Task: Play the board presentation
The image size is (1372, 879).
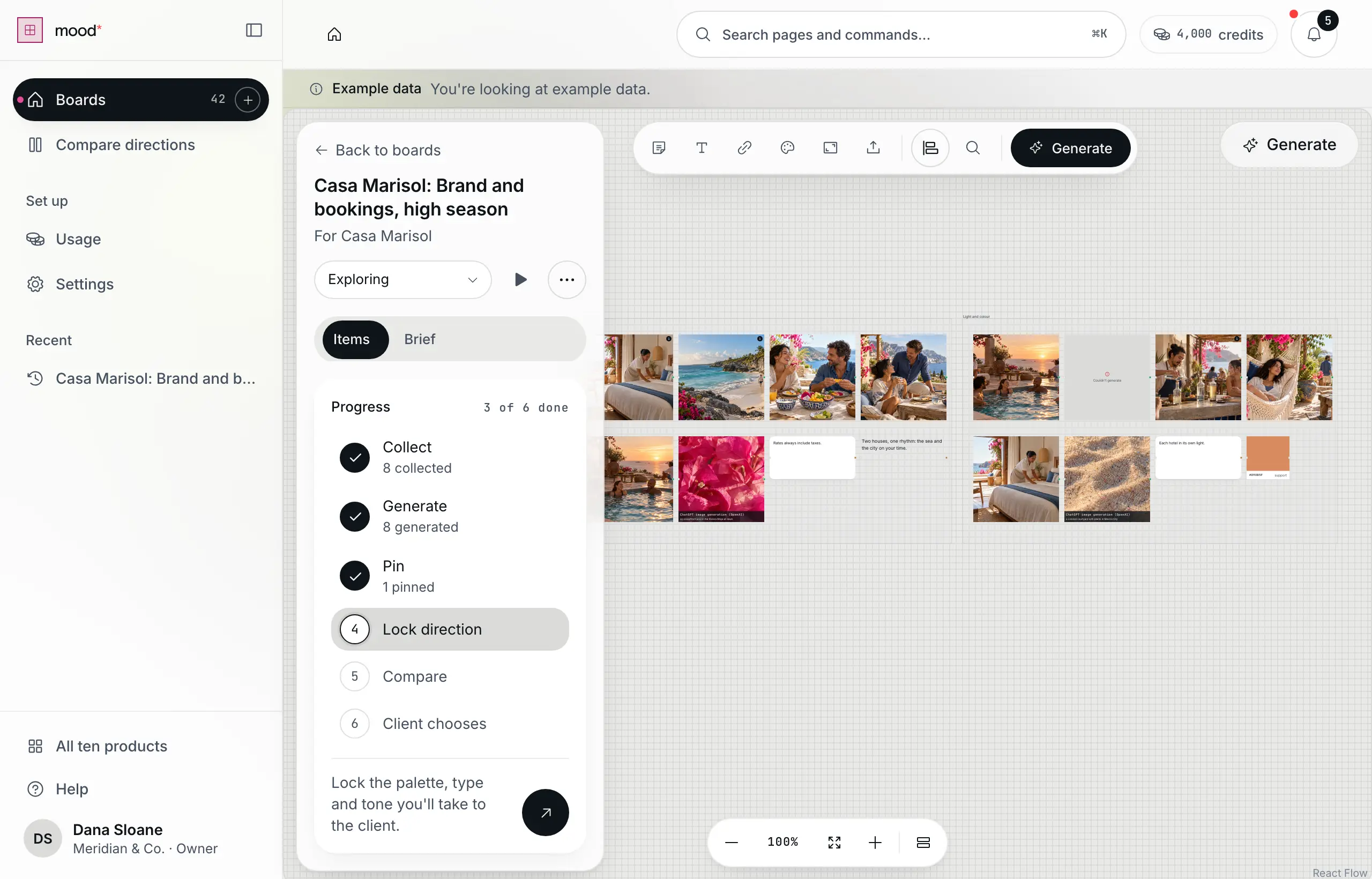Action: (x=520, y=280)
